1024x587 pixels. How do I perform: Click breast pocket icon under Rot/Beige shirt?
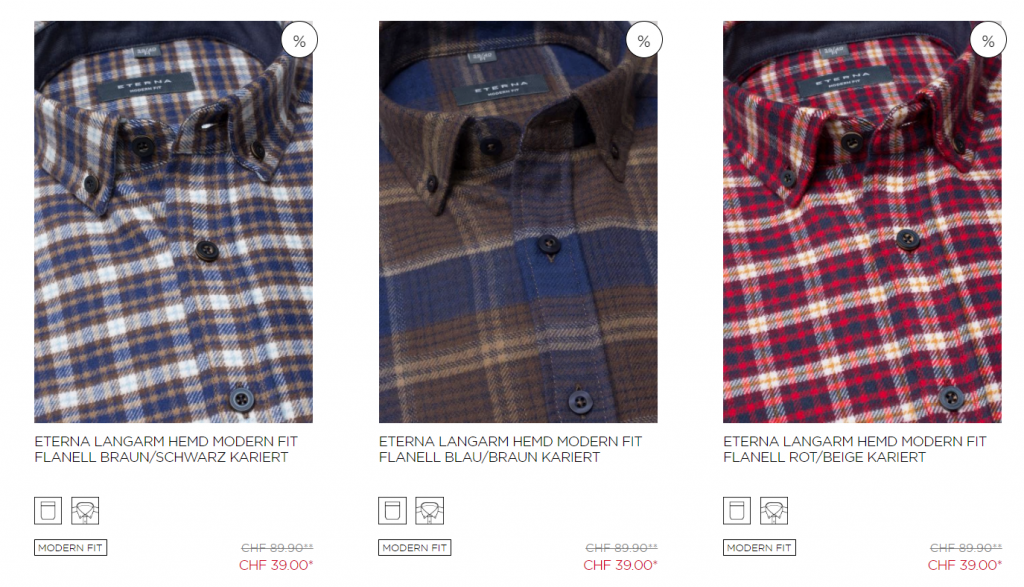(x=737, y=511)
